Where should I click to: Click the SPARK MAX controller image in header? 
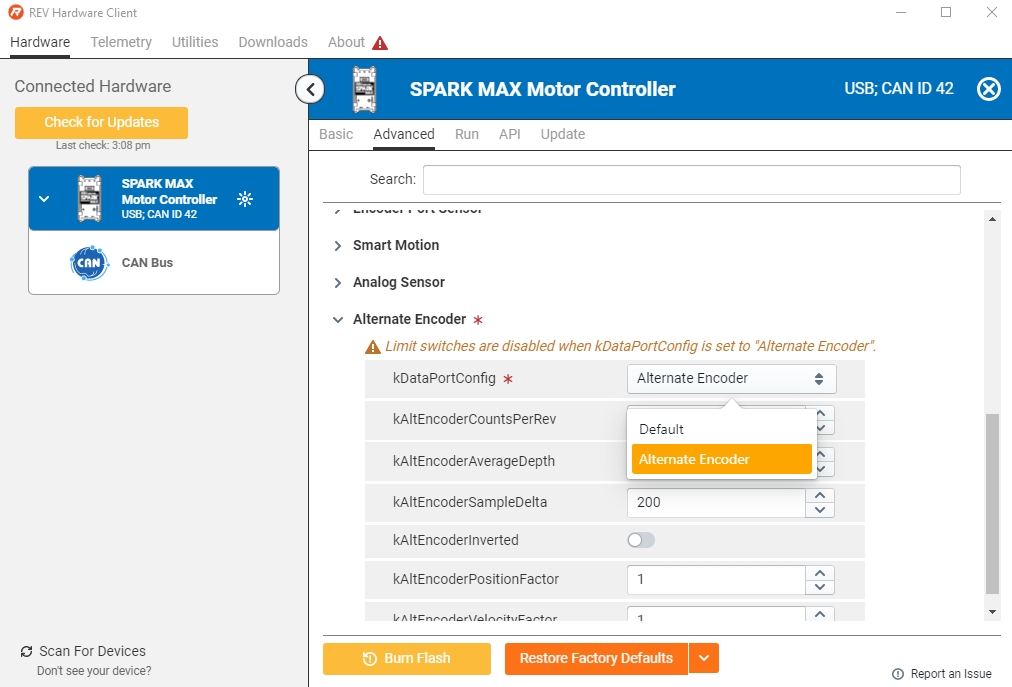(364, 89)
